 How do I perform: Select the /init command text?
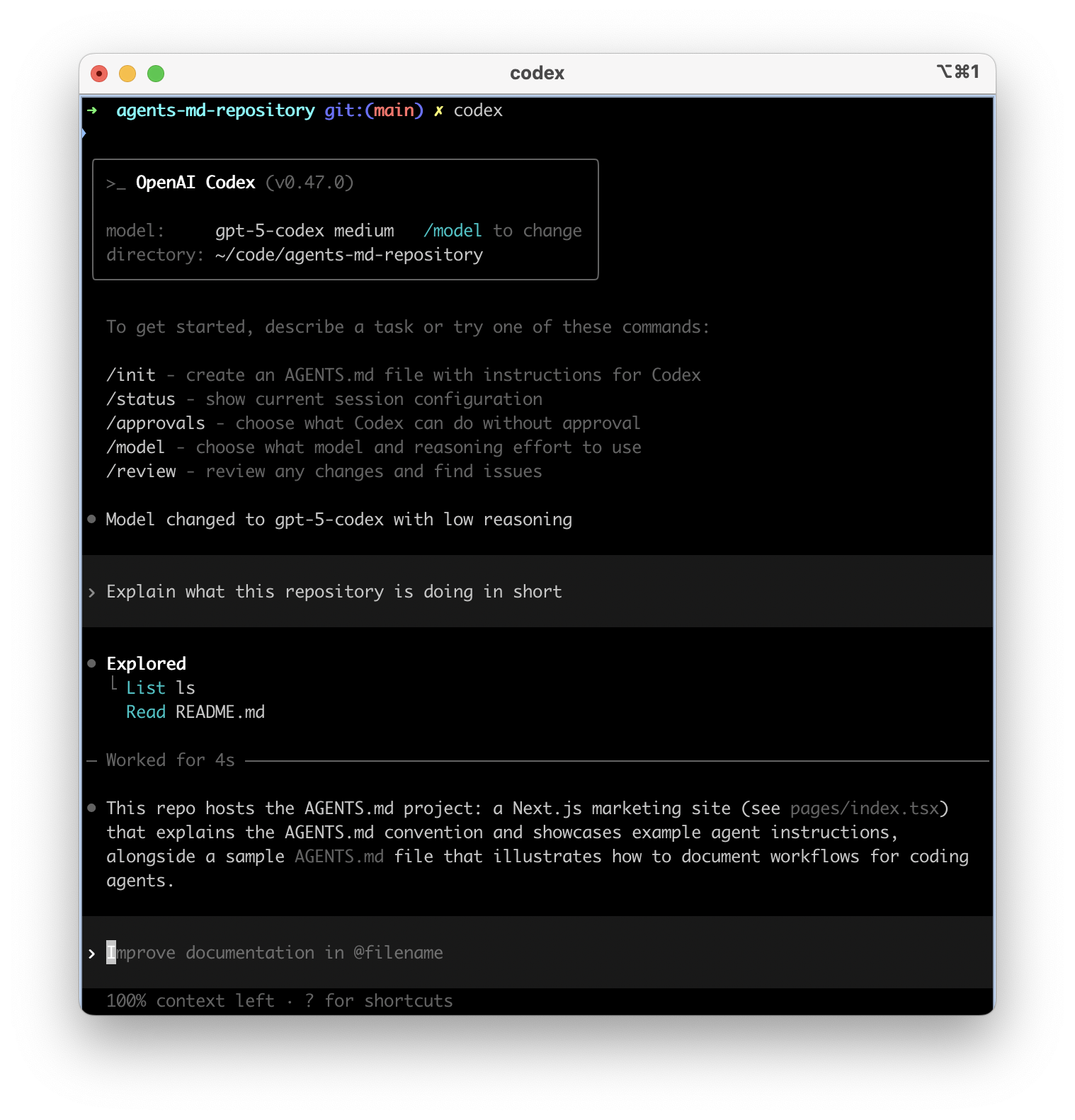[131, 375]
